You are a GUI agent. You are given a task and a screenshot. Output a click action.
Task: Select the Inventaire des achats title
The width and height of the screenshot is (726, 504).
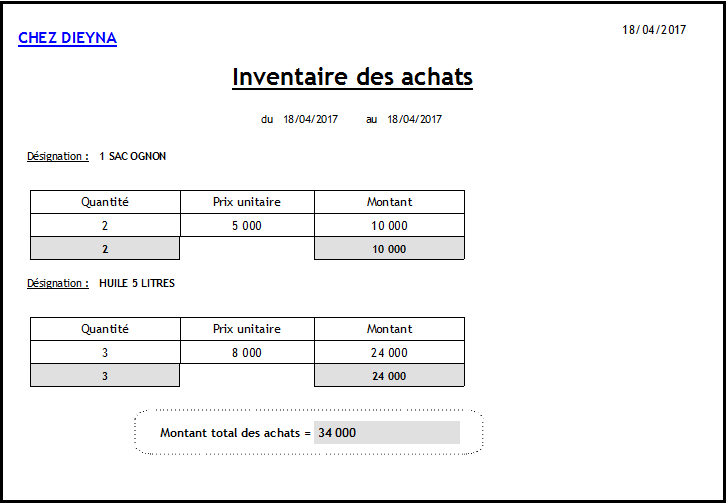coord(352,77)
